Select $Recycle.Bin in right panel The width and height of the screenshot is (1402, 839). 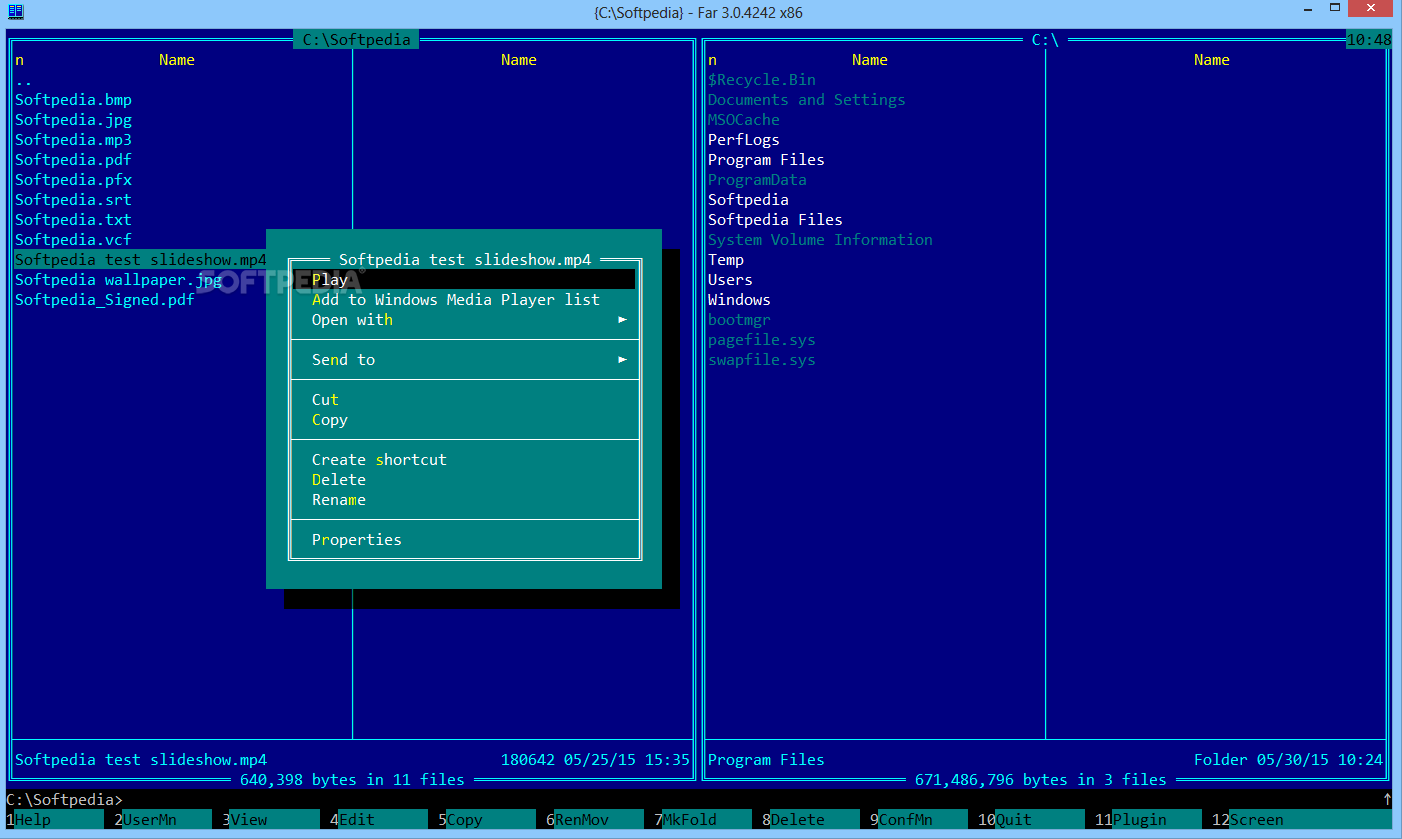tap(762, 80)
